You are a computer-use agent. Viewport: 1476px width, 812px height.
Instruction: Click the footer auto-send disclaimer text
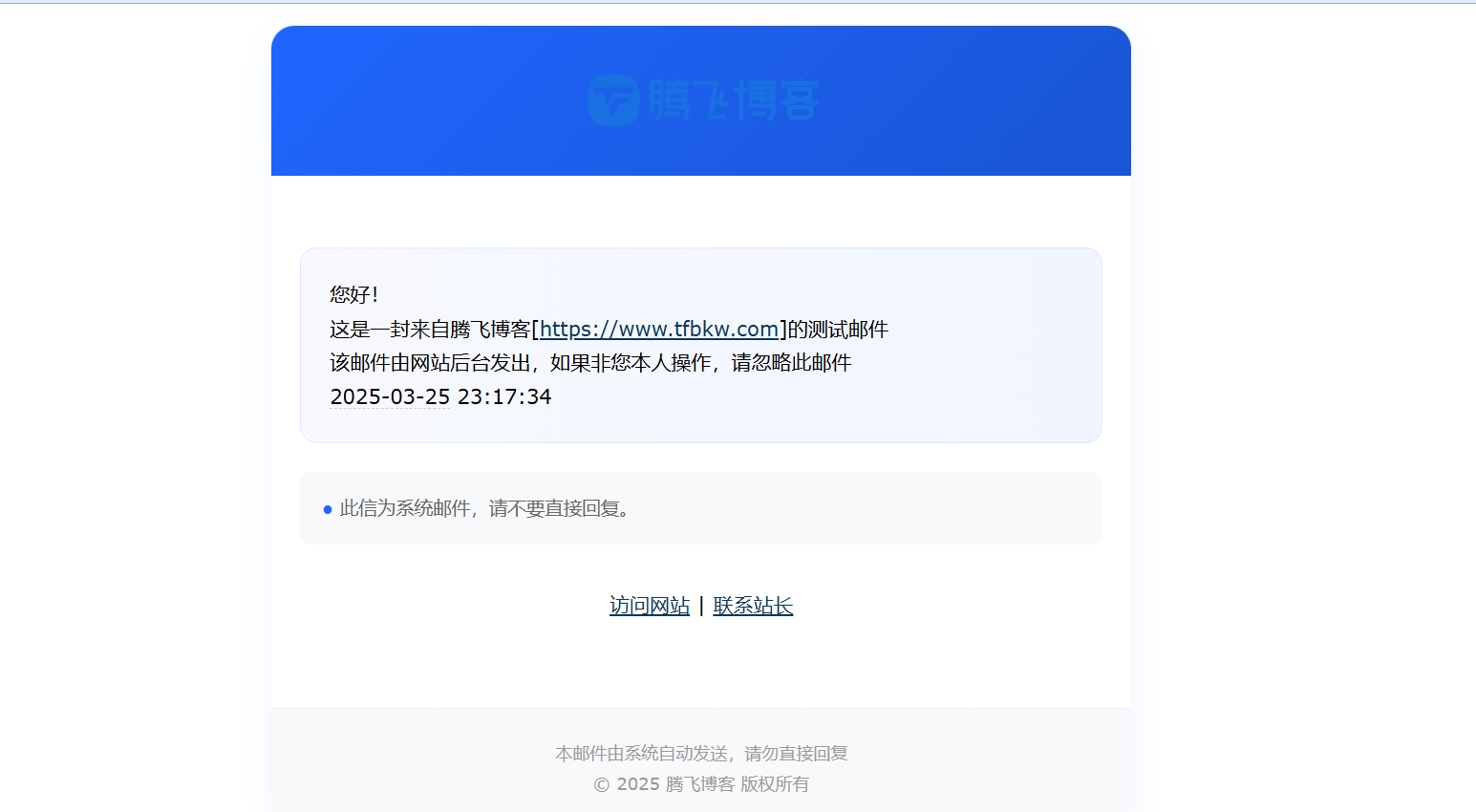tap(701, 753)
